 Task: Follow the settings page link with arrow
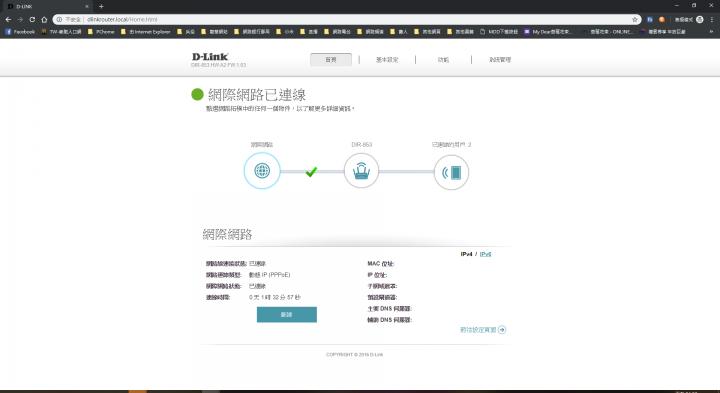483,330
